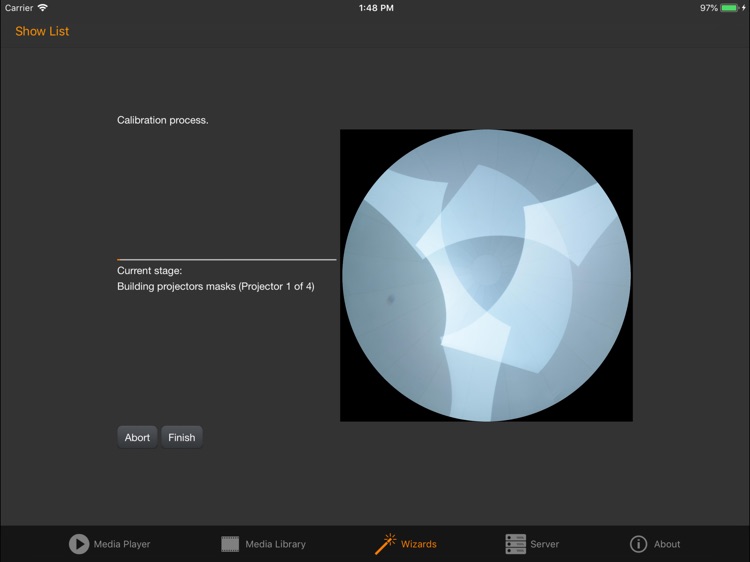Screen dimensions: 750x562
Task: Abort the calibration process
Action: (x=137, y=437)
